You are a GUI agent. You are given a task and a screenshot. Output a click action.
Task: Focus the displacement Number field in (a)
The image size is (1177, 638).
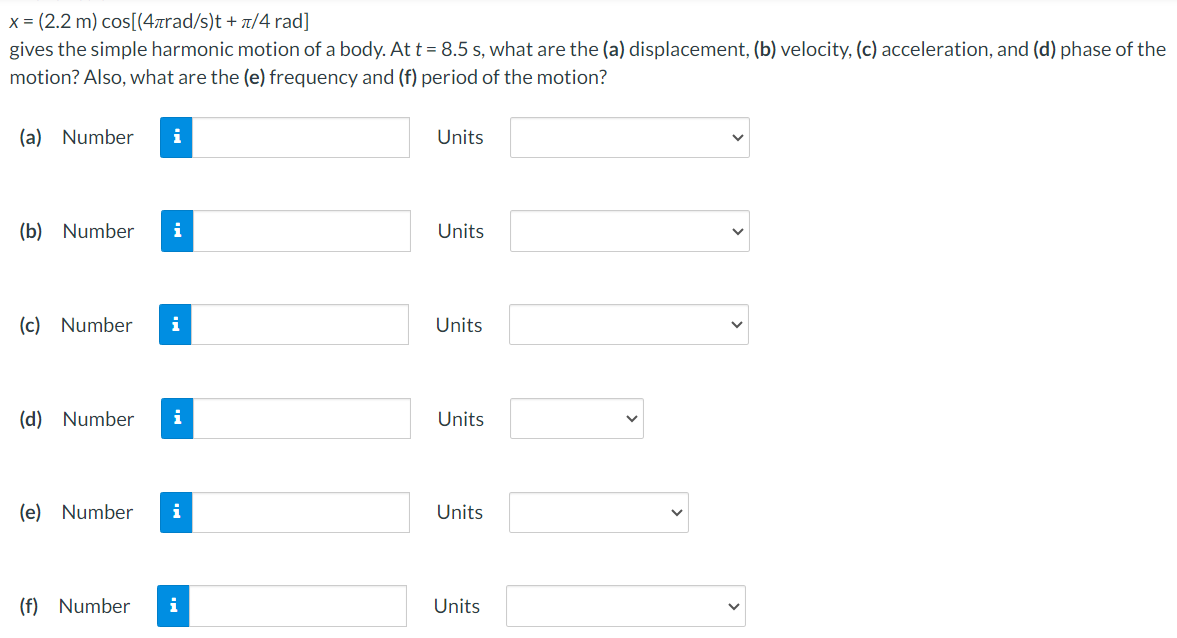point(301,137)
